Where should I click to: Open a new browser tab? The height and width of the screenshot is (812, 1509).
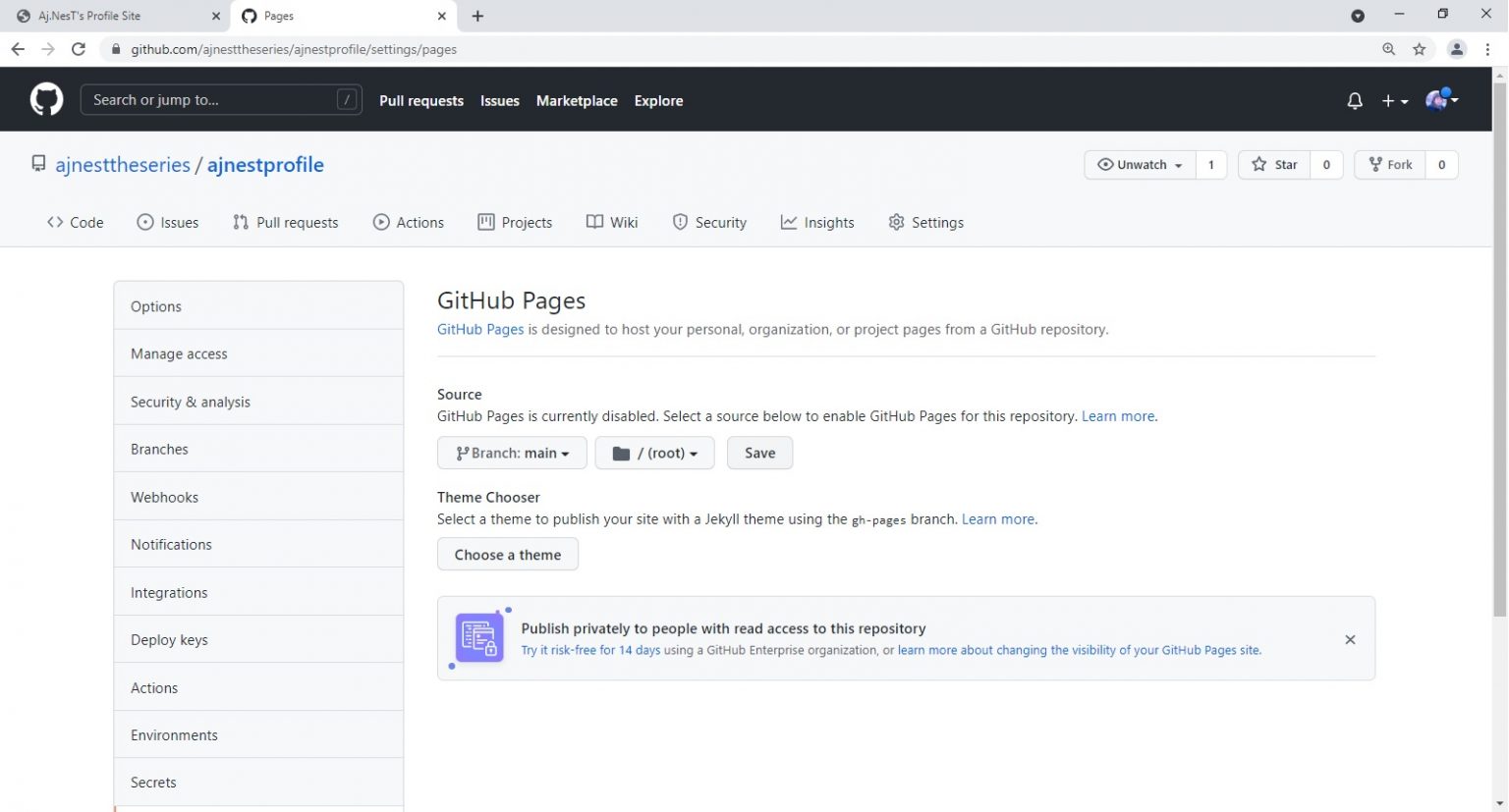(477, 16)
